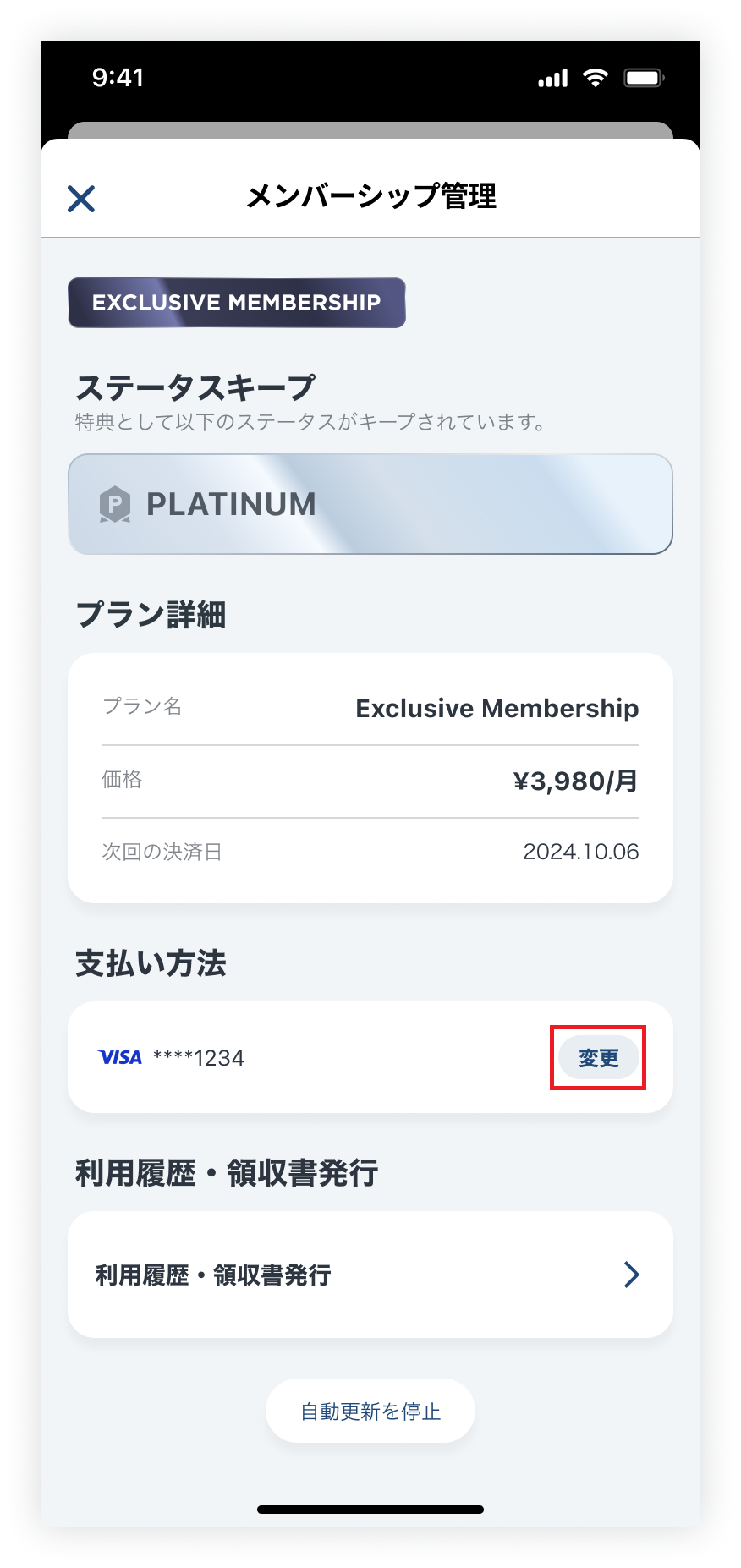Viewport: 741px width, 1568px height.
Task: Select the プラン名 Exclusive Membership row
Action: click(370, 708)
